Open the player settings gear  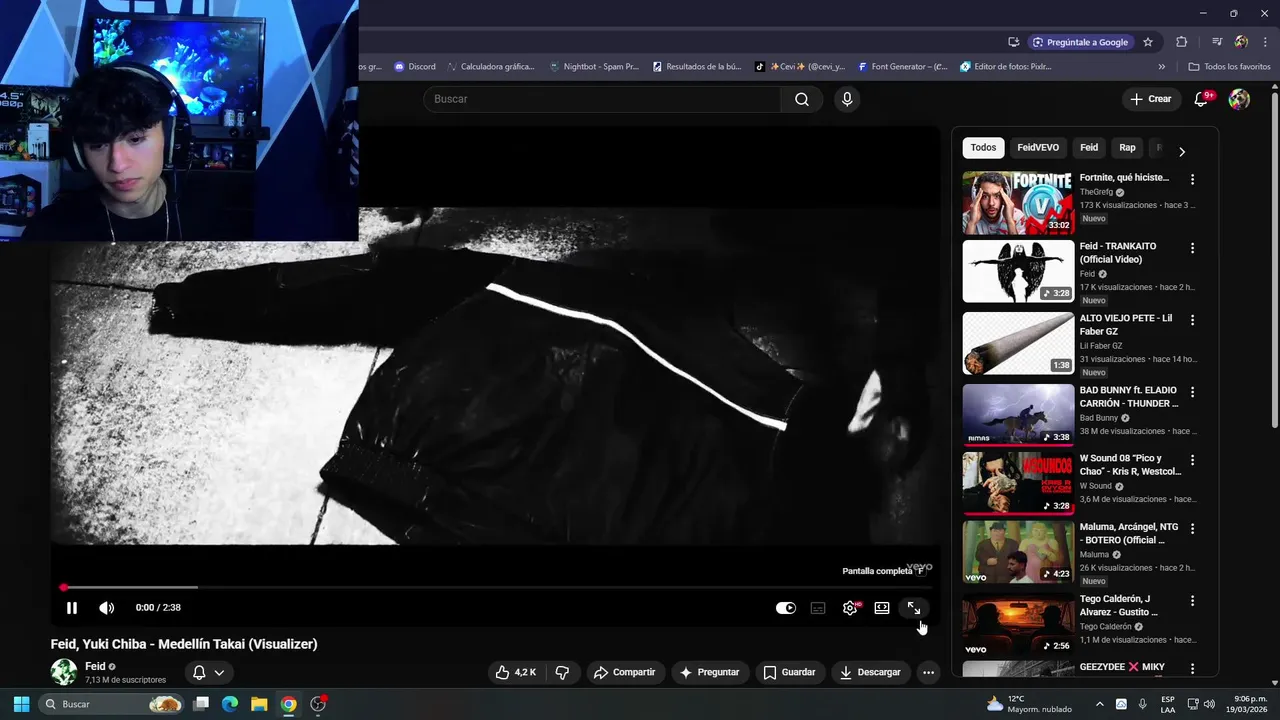click(x=850, y=608)
